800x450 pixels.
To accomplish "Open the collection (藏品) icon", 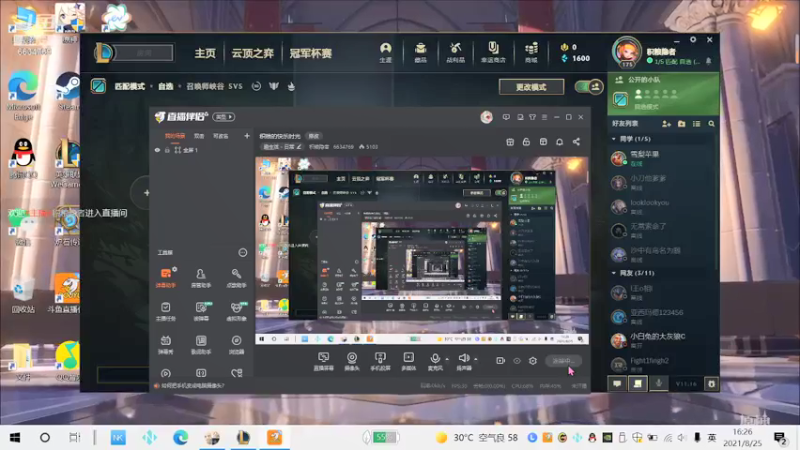I will tap(420, 52).
